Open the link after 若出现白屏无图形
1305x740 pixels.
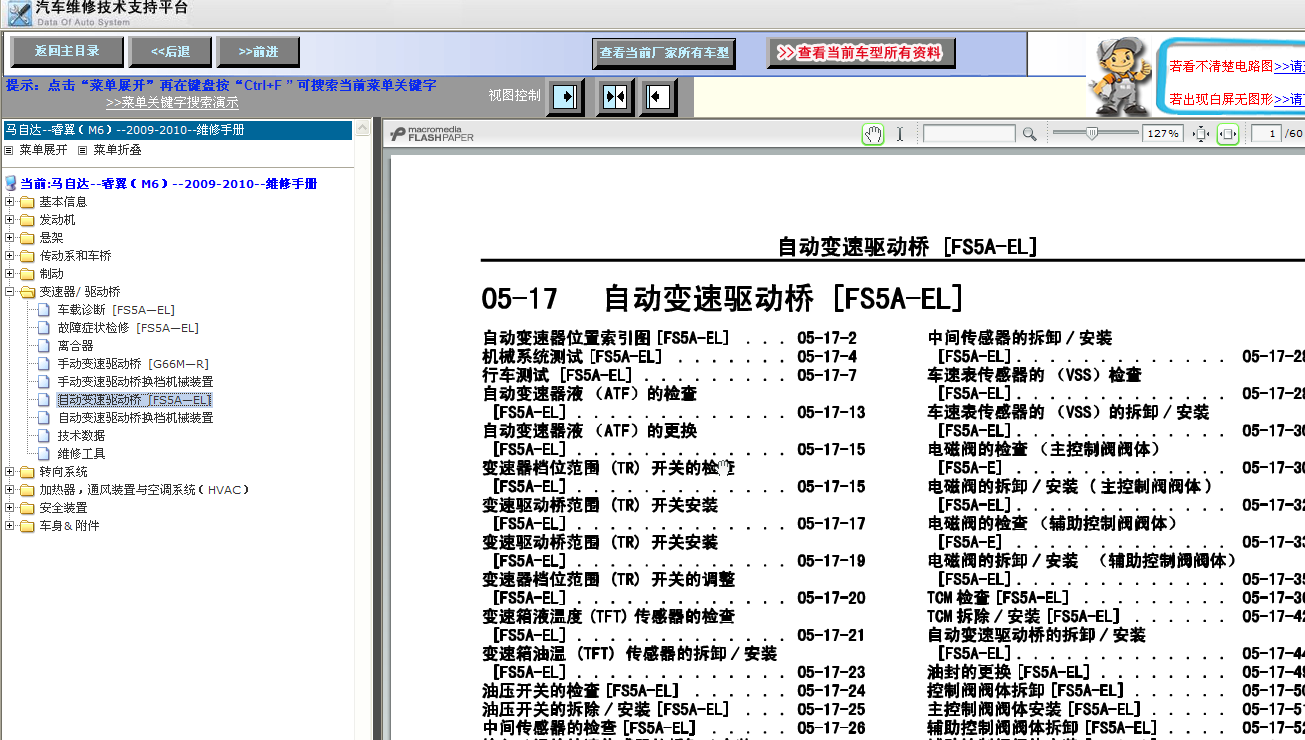(1289, 99)
